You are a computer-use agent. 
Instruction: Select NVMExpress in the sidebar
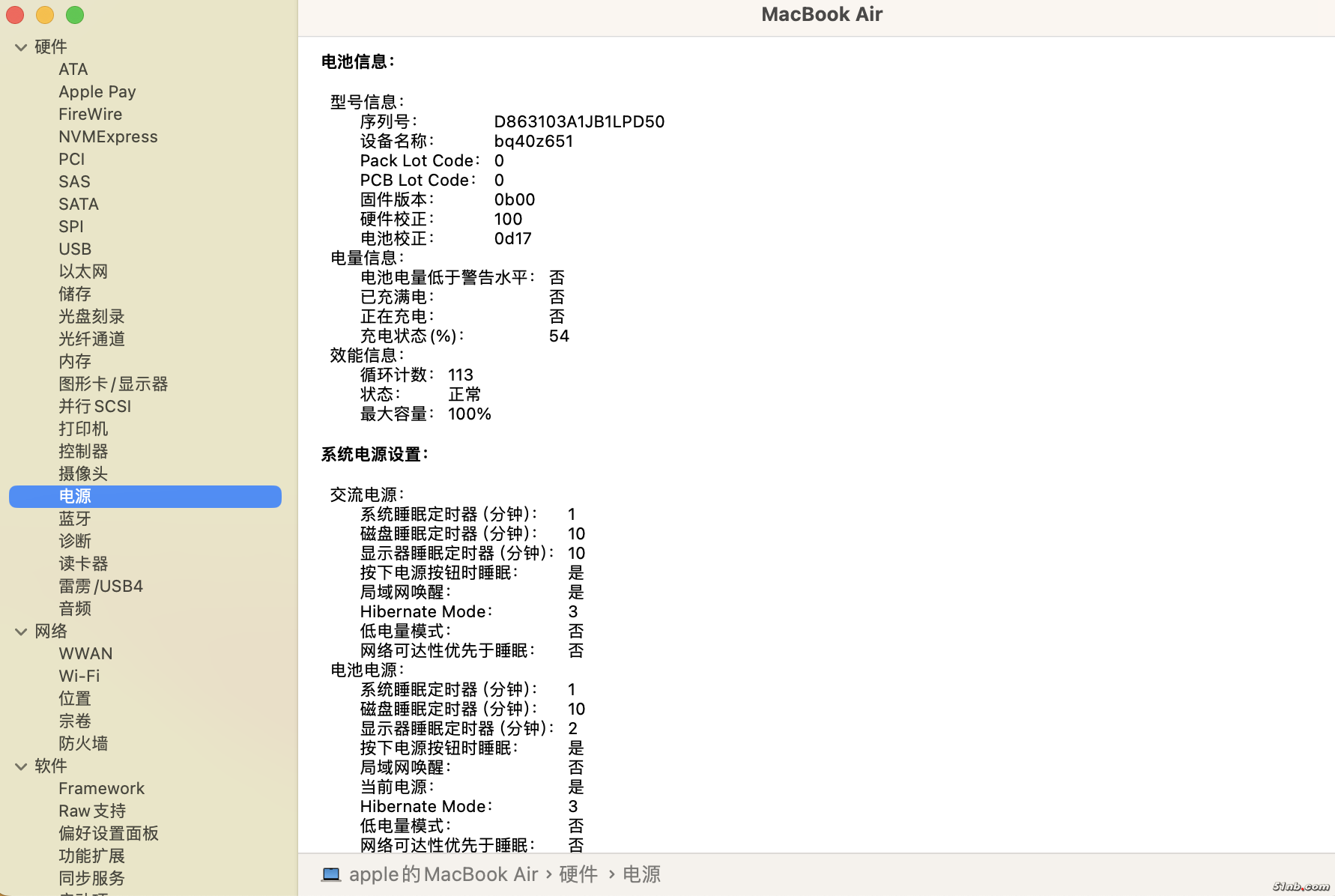[x=108, y=136]
